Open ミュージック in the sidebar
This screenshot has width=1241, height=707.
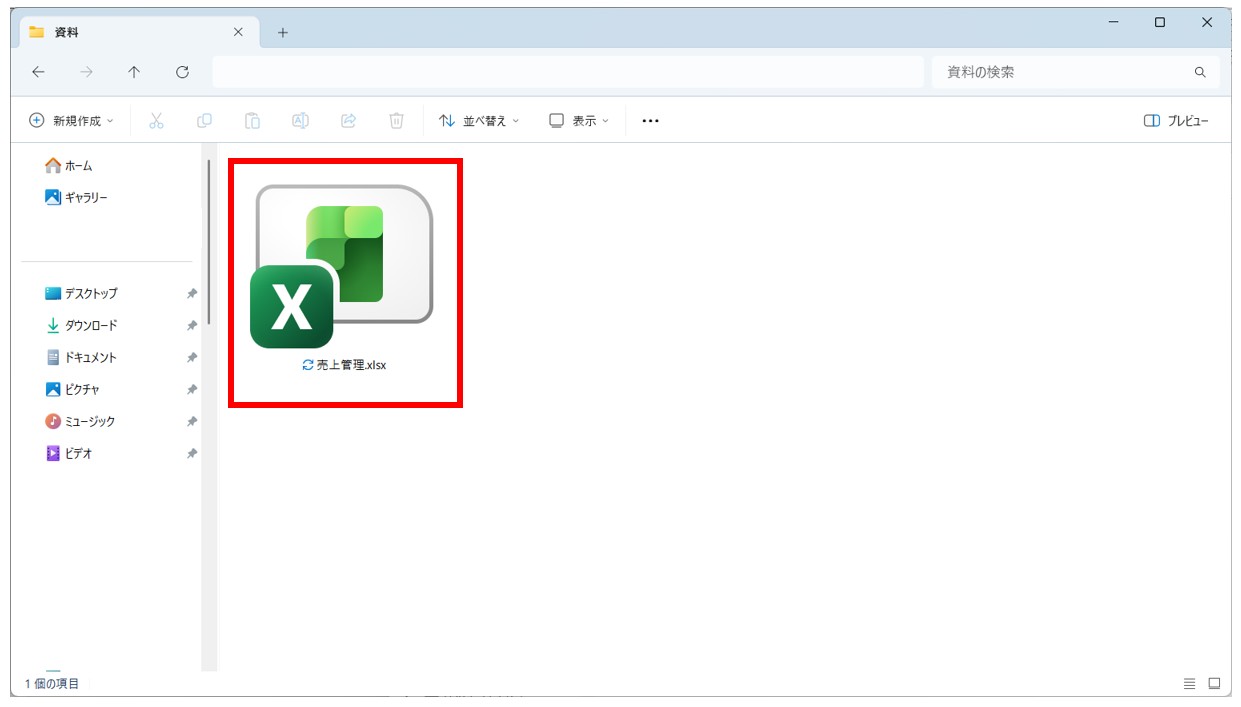point(80,422)
